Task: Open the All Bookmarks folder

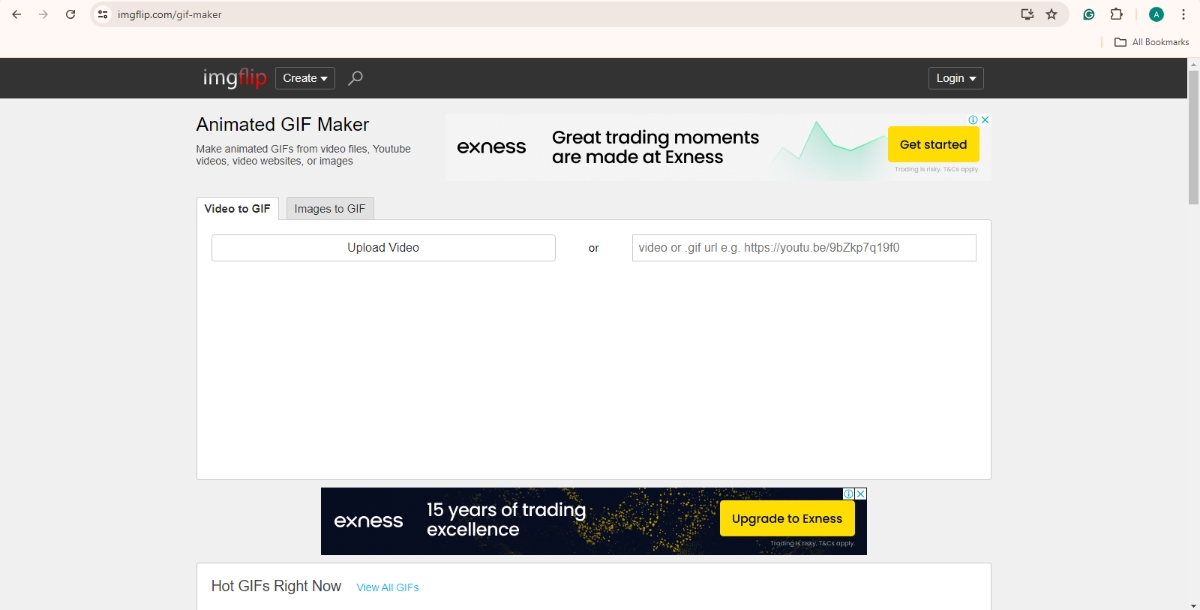Action: click(x=1152, y=42)
